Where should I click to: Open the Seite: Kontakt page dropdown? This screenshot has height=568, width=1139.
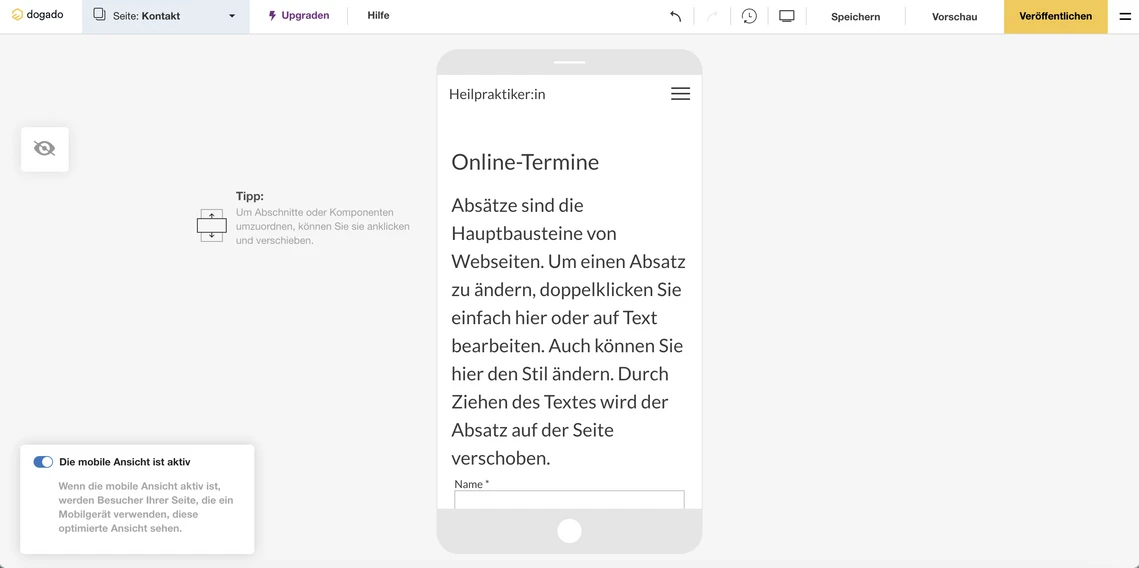pyautogui.click(x=166, y=16)
